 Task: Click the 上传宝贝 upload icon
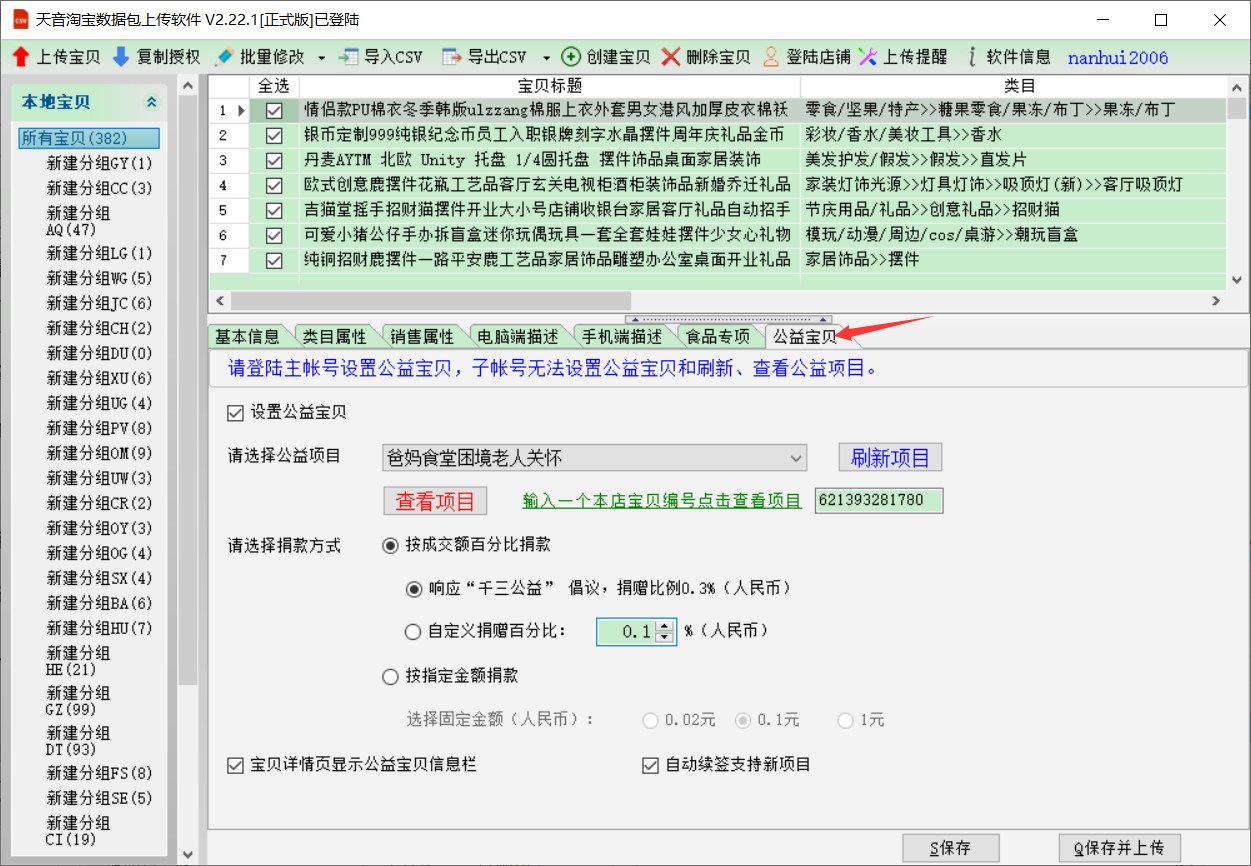point(21,57)
